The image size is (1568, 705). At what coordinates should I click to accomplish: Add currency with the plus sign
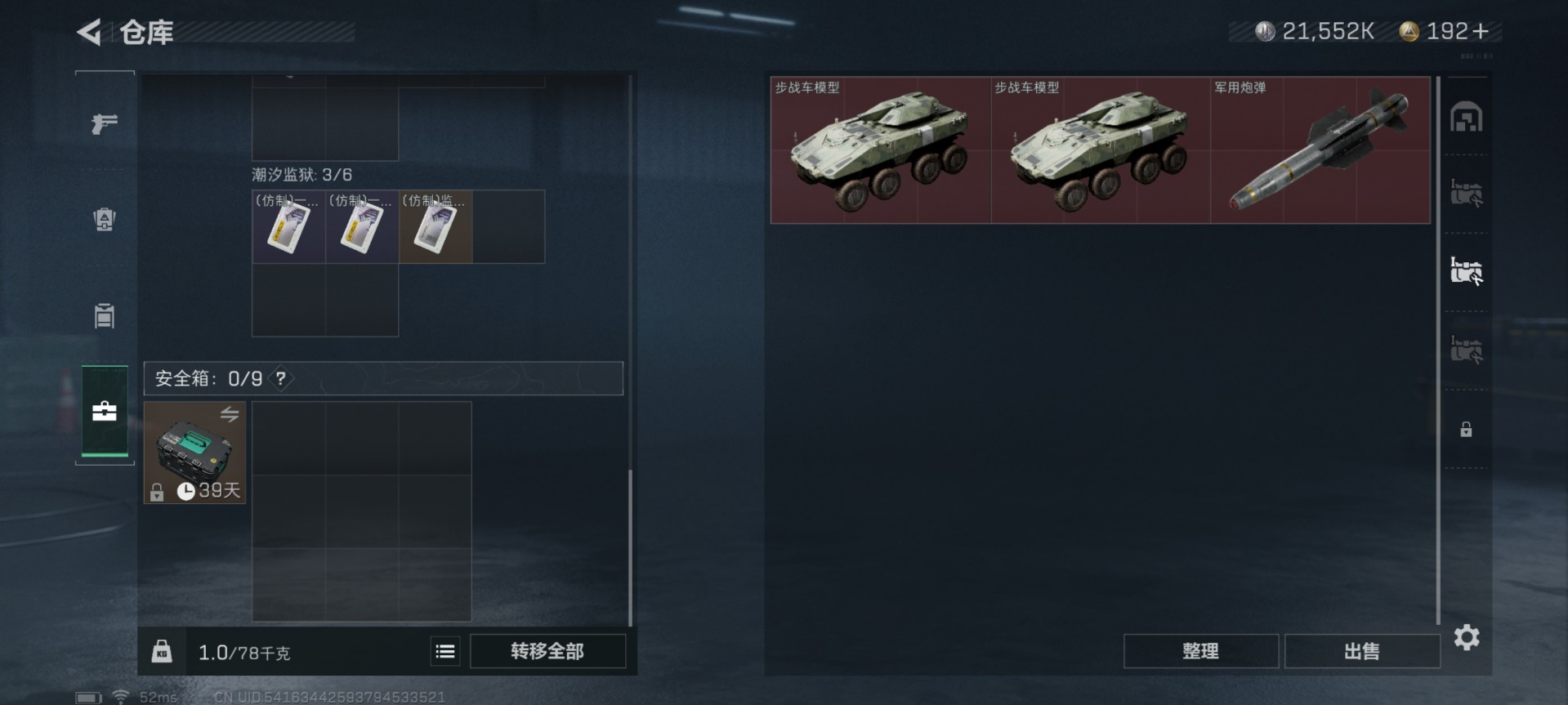coord(1481,32)
